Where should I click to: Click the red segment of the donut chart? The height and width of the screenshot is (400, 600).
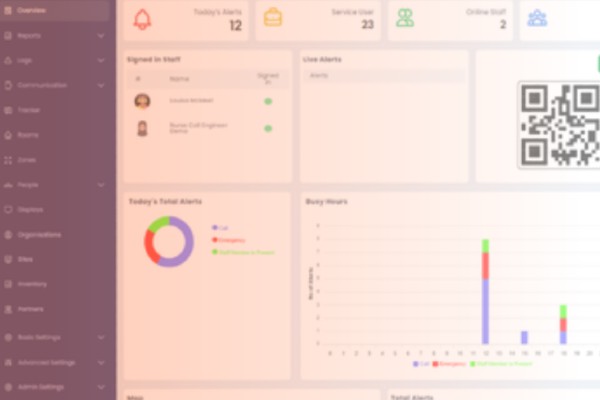pyautogui.click(x=150, y=248)
